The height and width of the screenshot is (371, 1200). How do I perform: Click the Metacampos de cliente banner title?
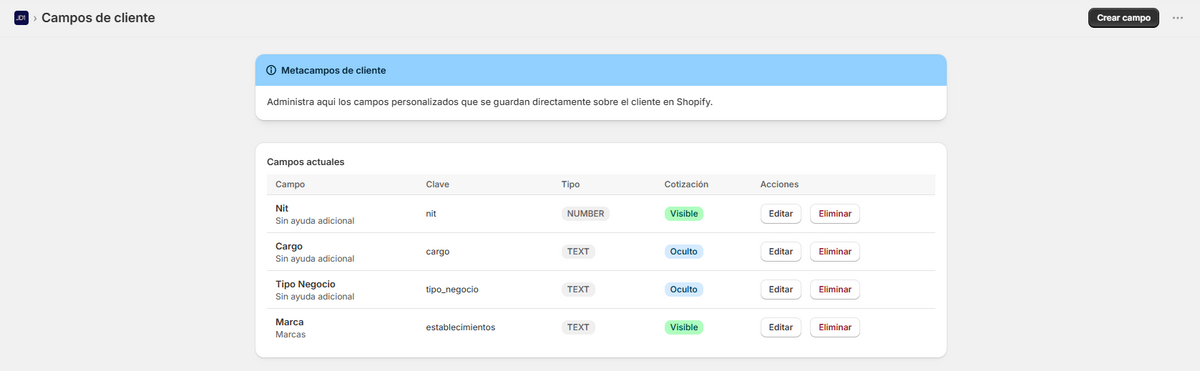334,71
